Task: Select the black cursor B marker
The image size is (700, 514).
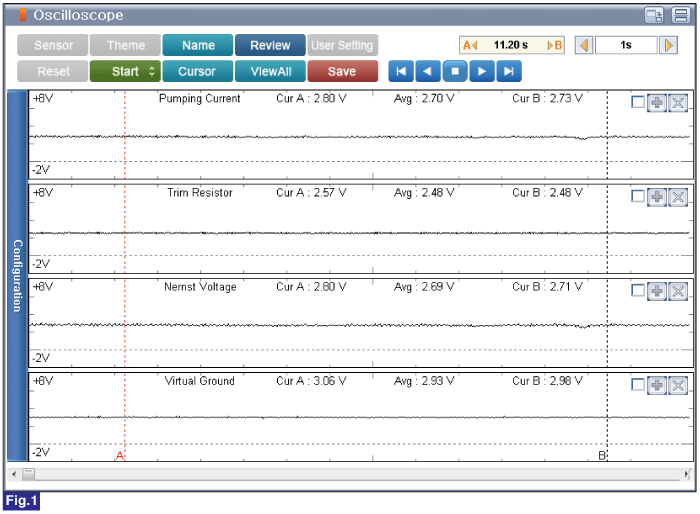Action: (x=602, y=455)
